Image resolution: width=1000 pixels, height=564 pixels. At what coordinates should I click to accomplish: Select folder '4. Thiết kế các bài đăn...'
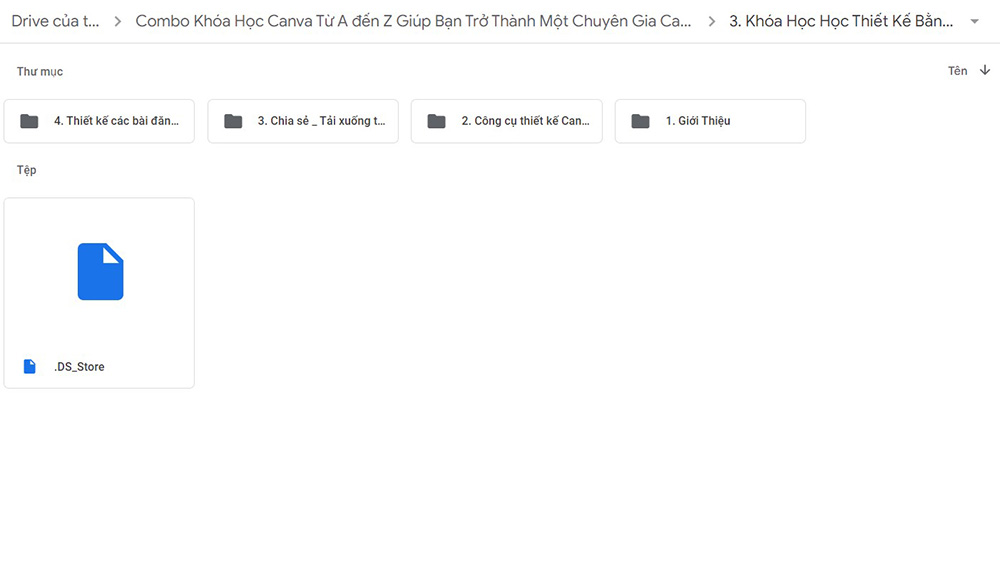[x=99, y=121]
